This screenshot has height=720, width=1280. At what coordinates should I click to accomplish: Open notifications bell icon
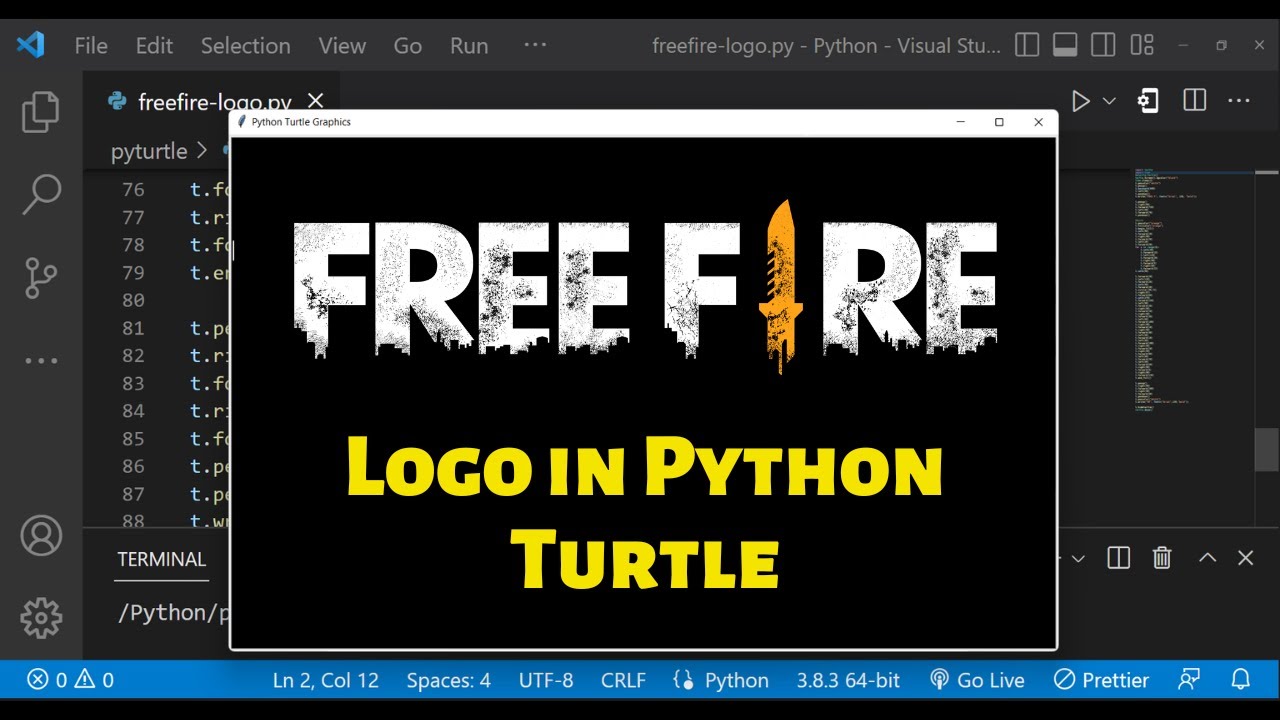click(x=1241, y=680)
